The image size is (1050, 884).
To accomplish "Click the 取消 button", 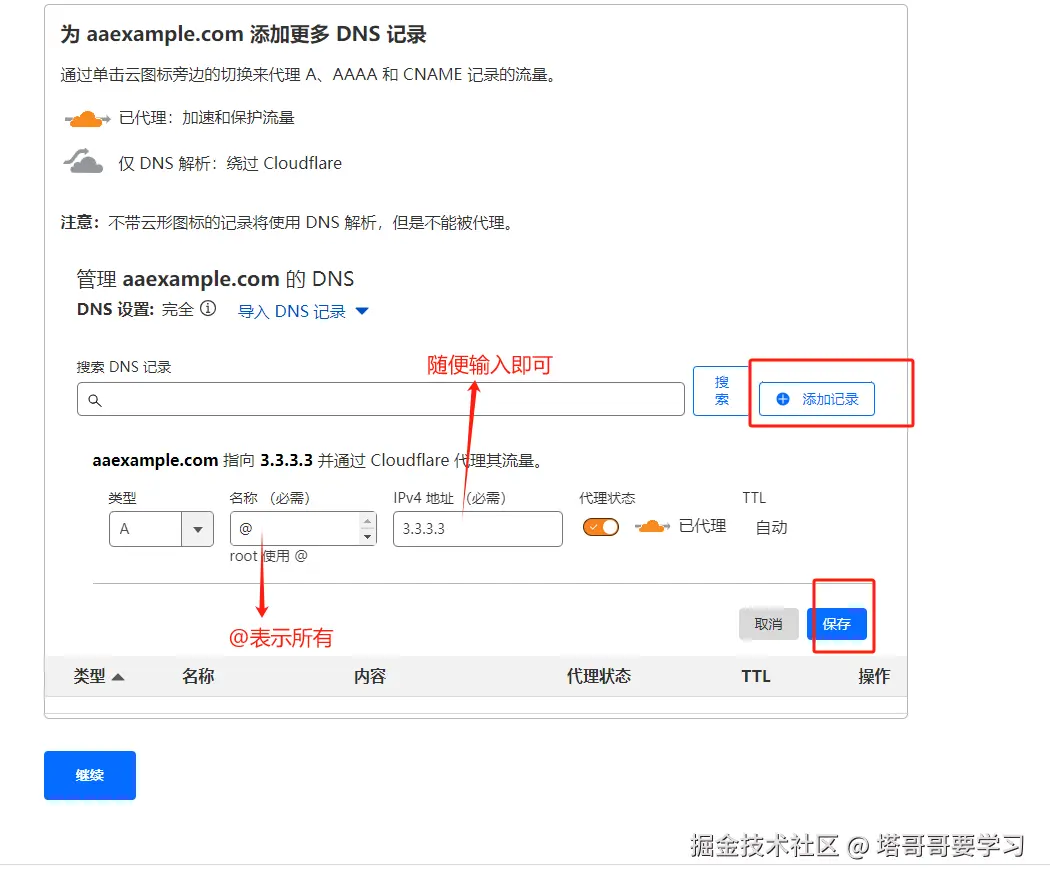I will click(x=769, y=624).
